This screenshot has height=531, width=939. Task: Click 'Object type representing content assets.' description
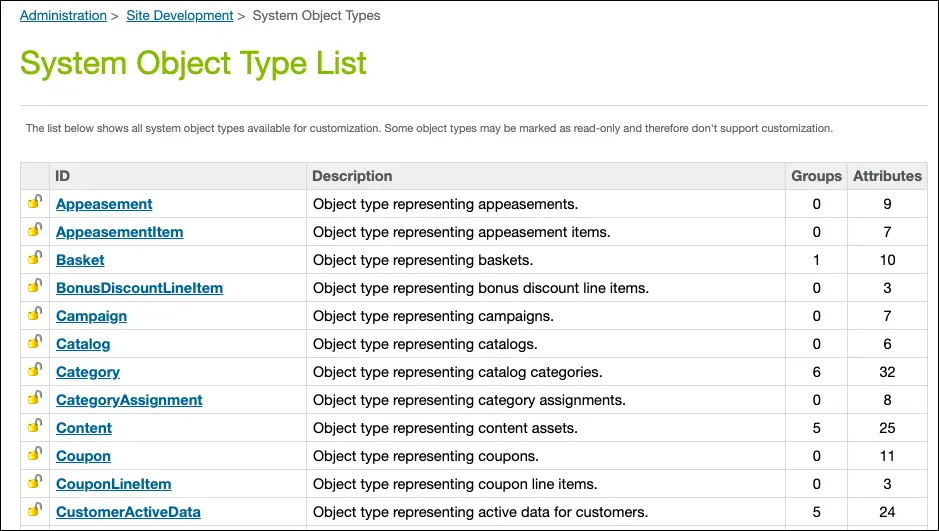pyautogui.click(x=445, y=428)
